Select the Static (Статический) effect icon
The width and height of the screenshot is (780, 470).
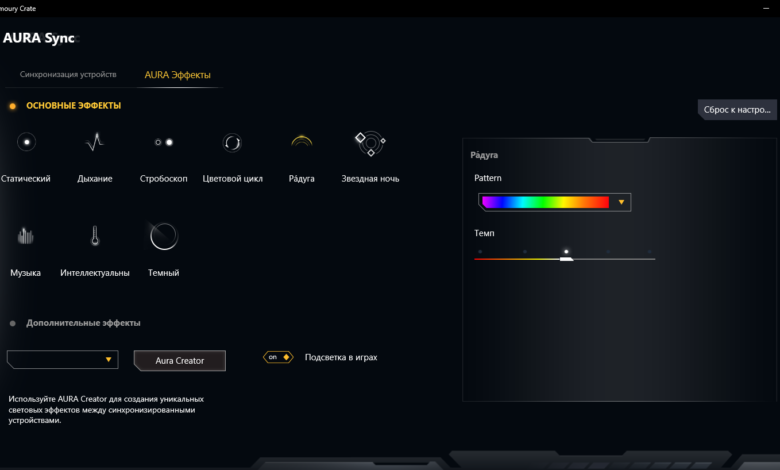tap(26, 142)
